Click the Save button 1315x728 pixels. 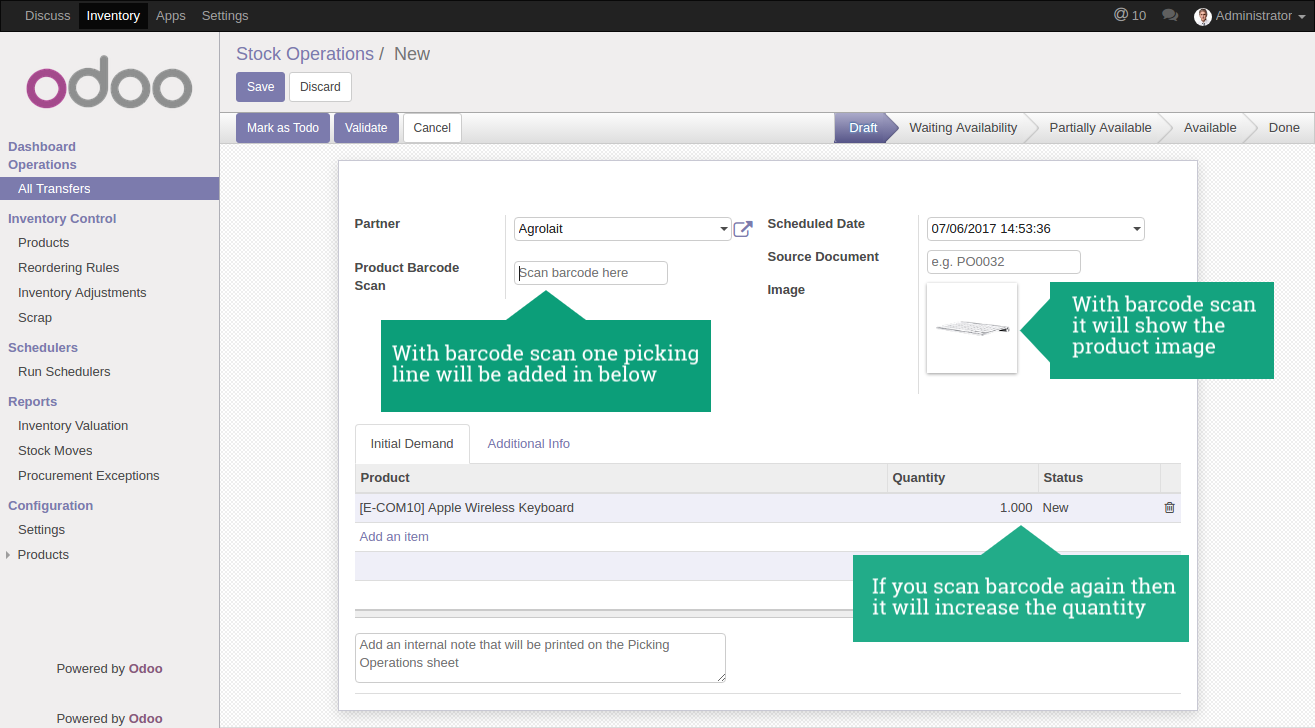tap(261, 87)
